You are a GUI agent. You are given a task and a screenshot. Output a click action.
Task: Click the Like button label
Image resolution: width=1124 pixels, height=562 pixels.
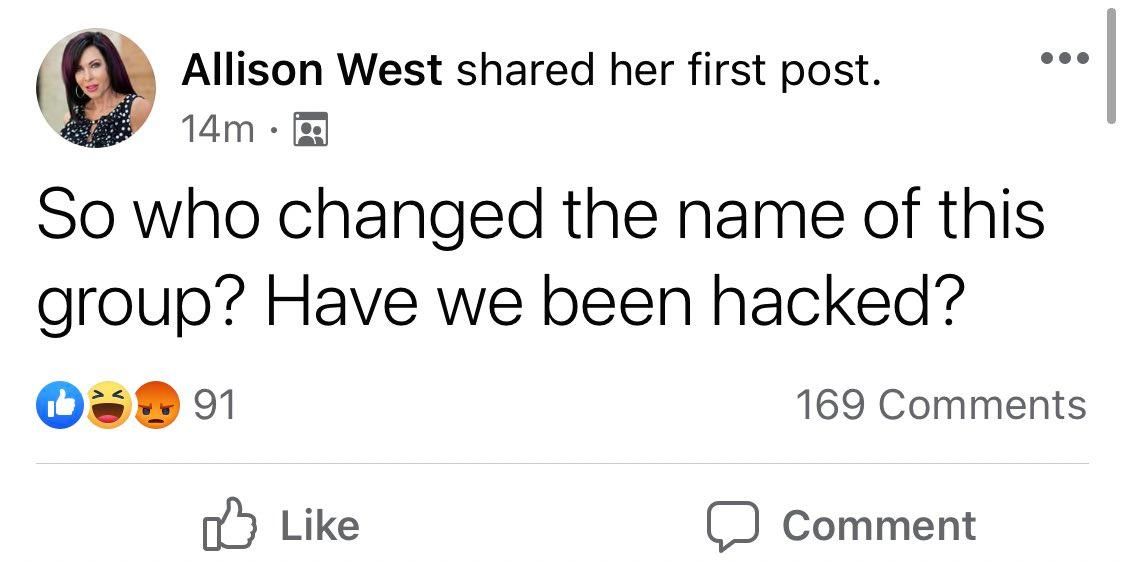click(320, 525)
